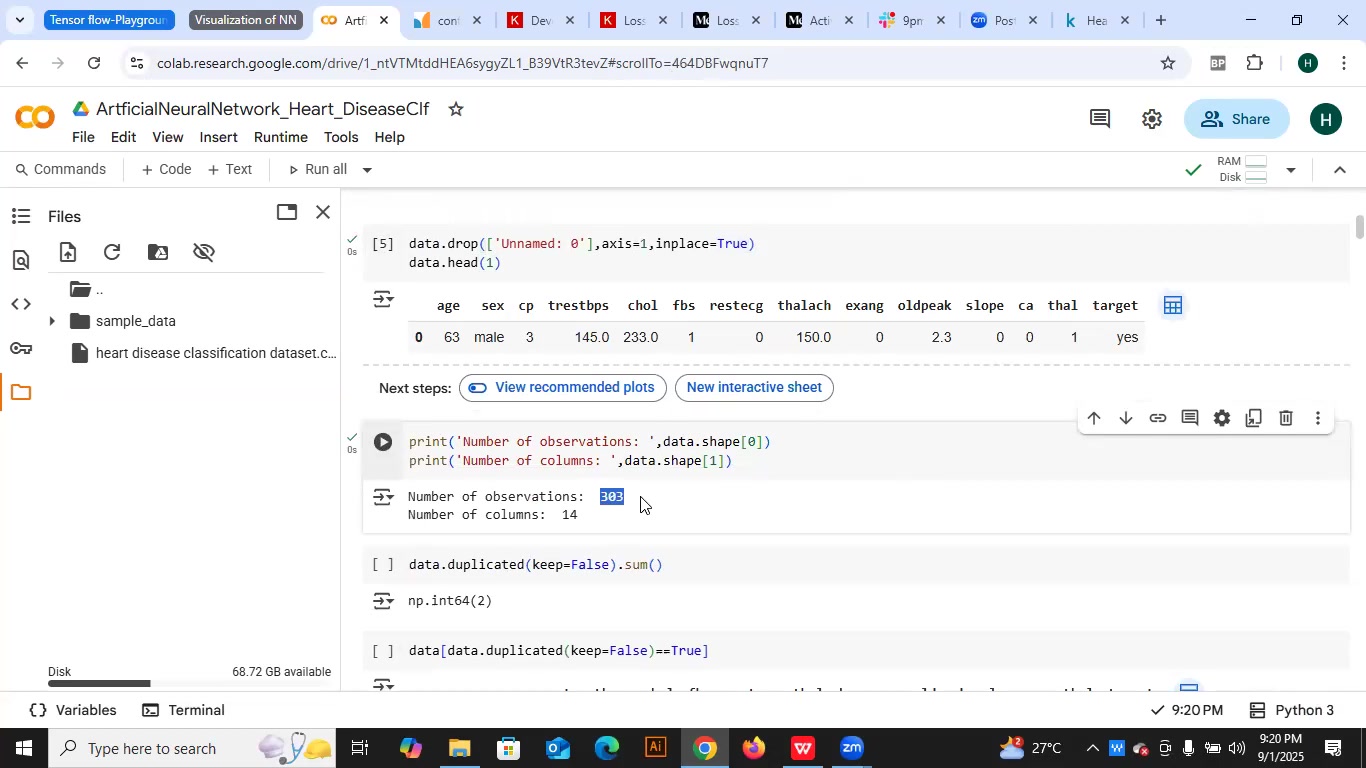Move the selected cell down
This screenshot has height=768, width=1366.
click(1126, 418)
